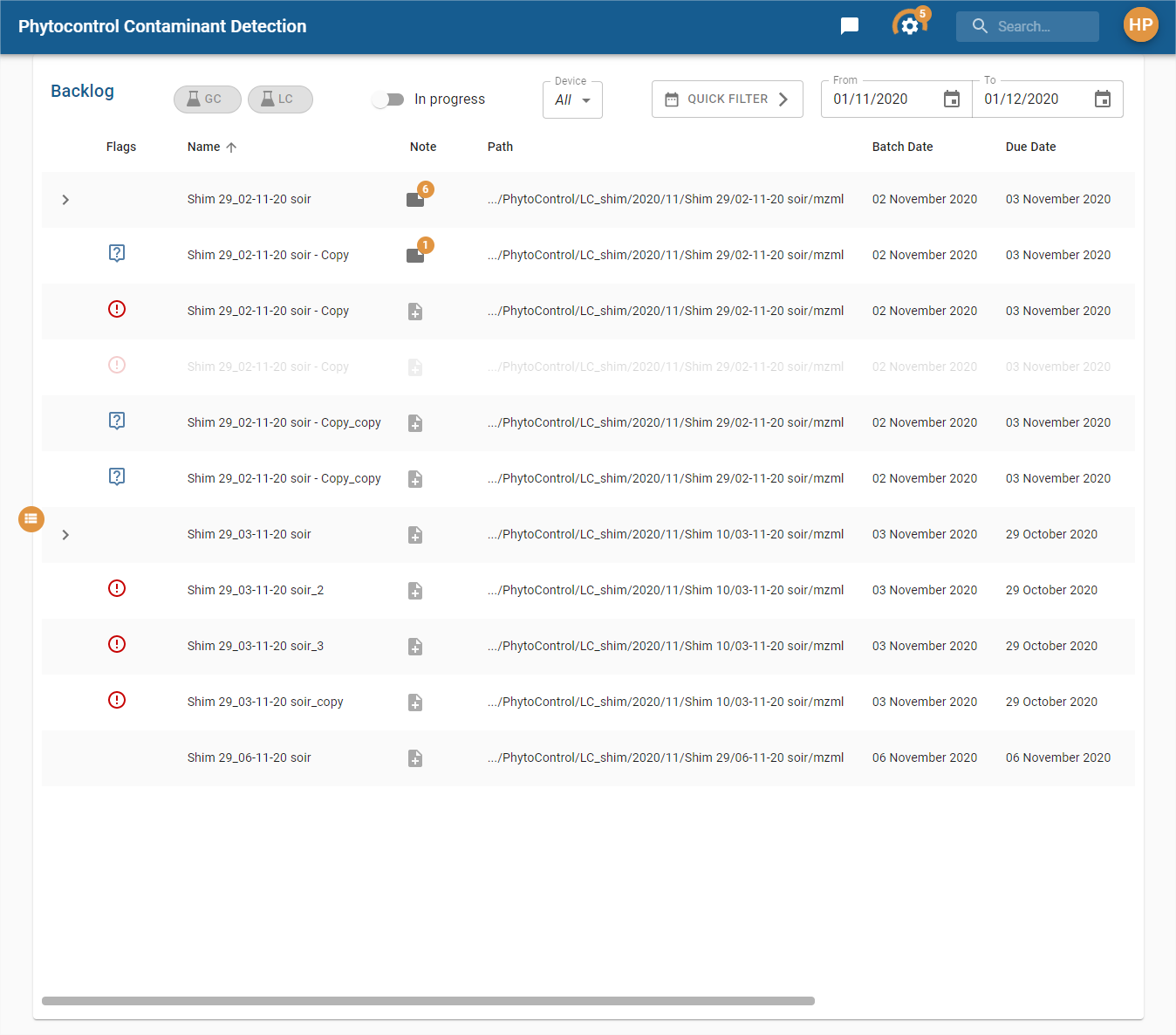Click the QUICK FILTER button
Screen dimensions: 1176x1035
click(x=727, y=99)
